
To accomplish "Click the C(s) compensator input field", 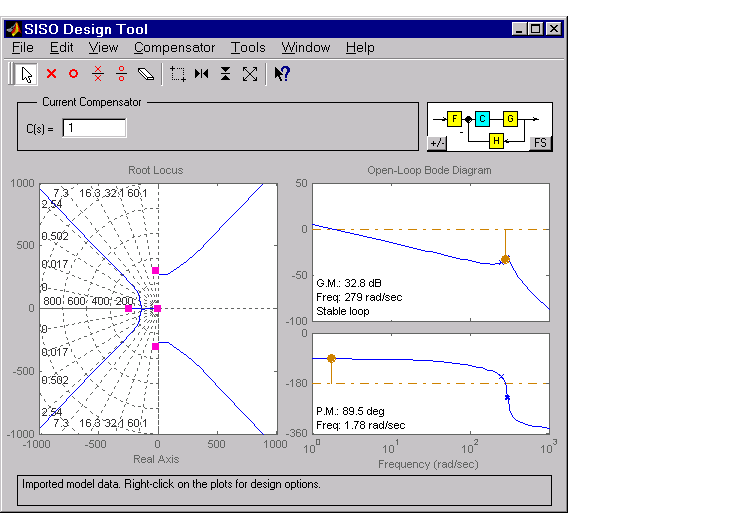I will [x=94, y=128].
